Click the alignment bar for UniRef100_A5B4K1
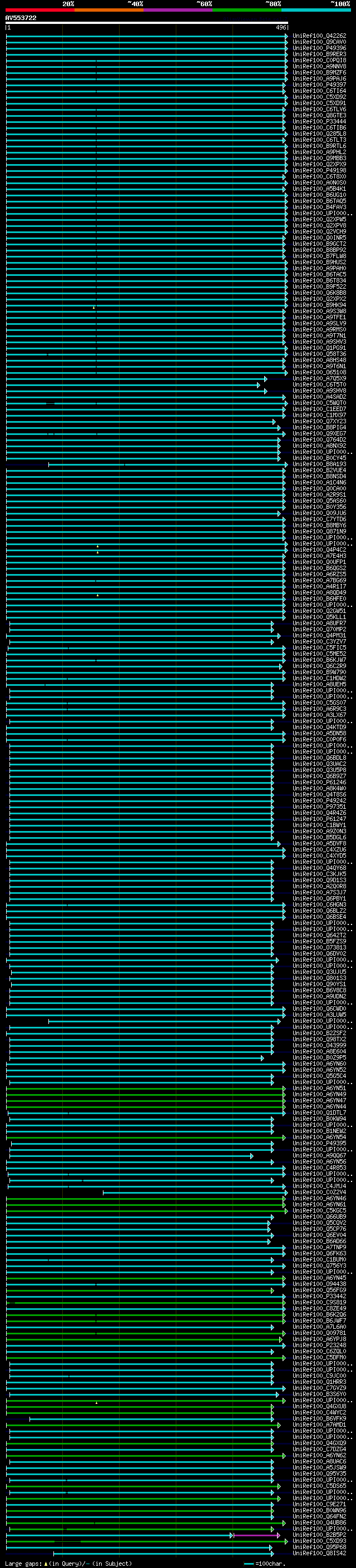This screenshot has height=1568, width=356. click(145, 189)
